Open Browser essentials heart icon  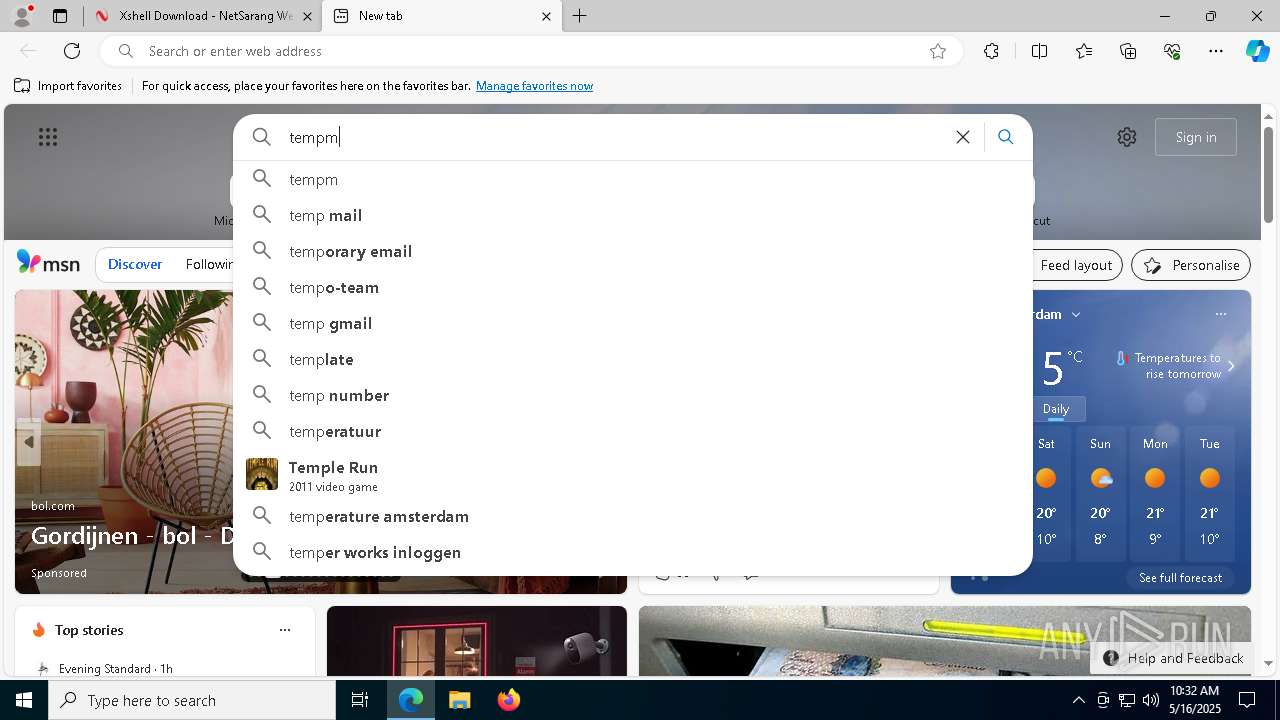point(1172,51)
